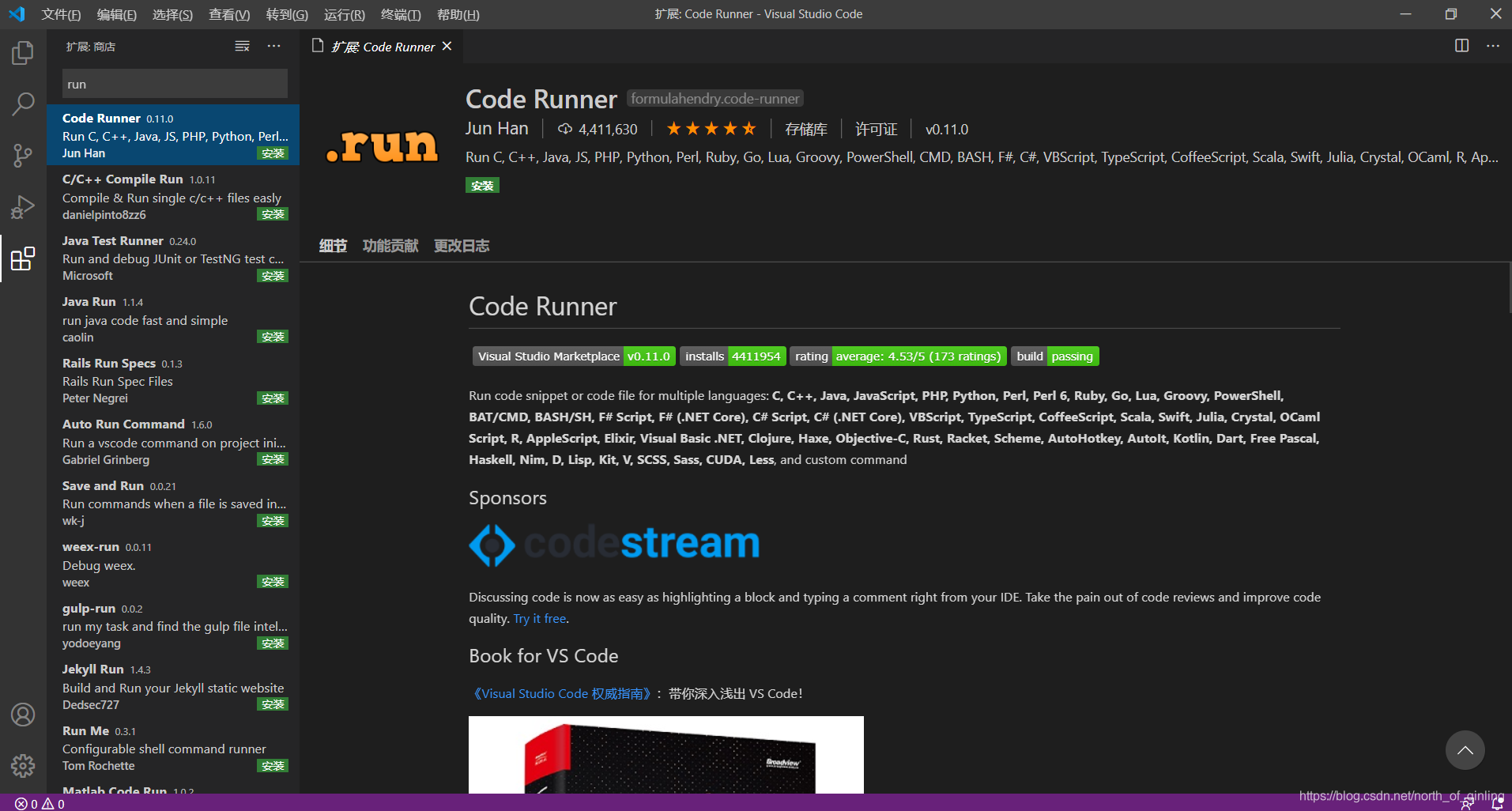Click the extension search box containing run
The height and width of the screenshot is (811, 1512).
click(175, 84)
